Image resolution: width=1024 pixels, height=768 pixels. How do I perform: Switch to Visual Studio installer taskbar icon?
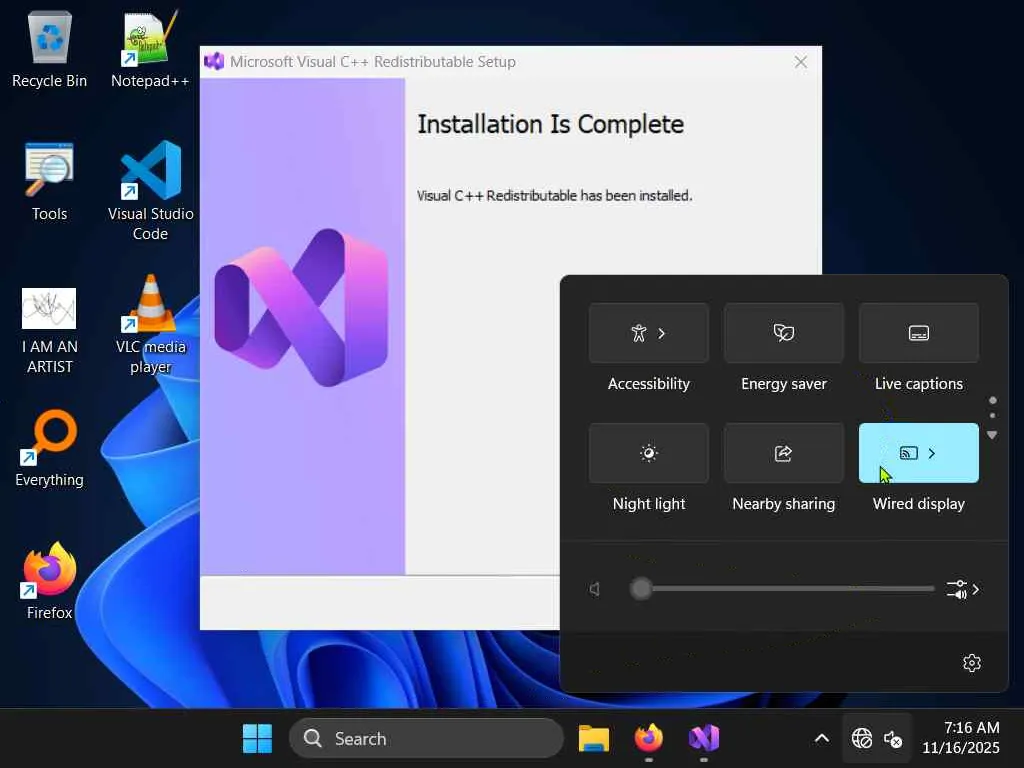click(x=703, y=739)
